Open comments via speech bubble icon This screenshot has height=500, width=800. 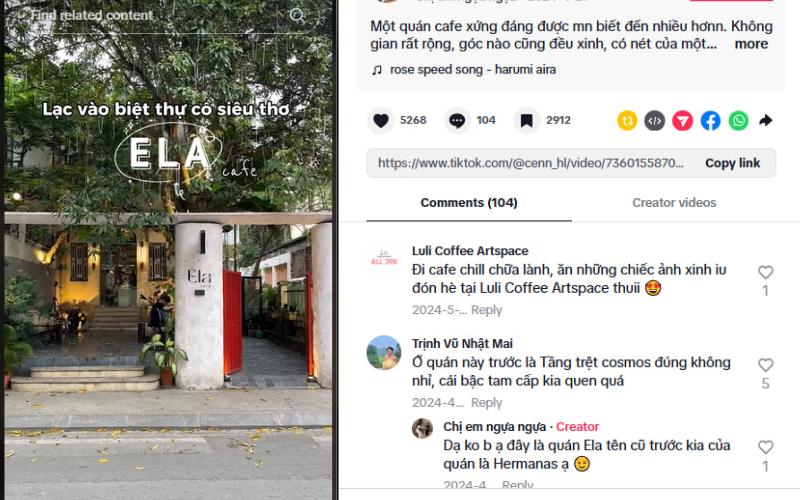(457, 121)
